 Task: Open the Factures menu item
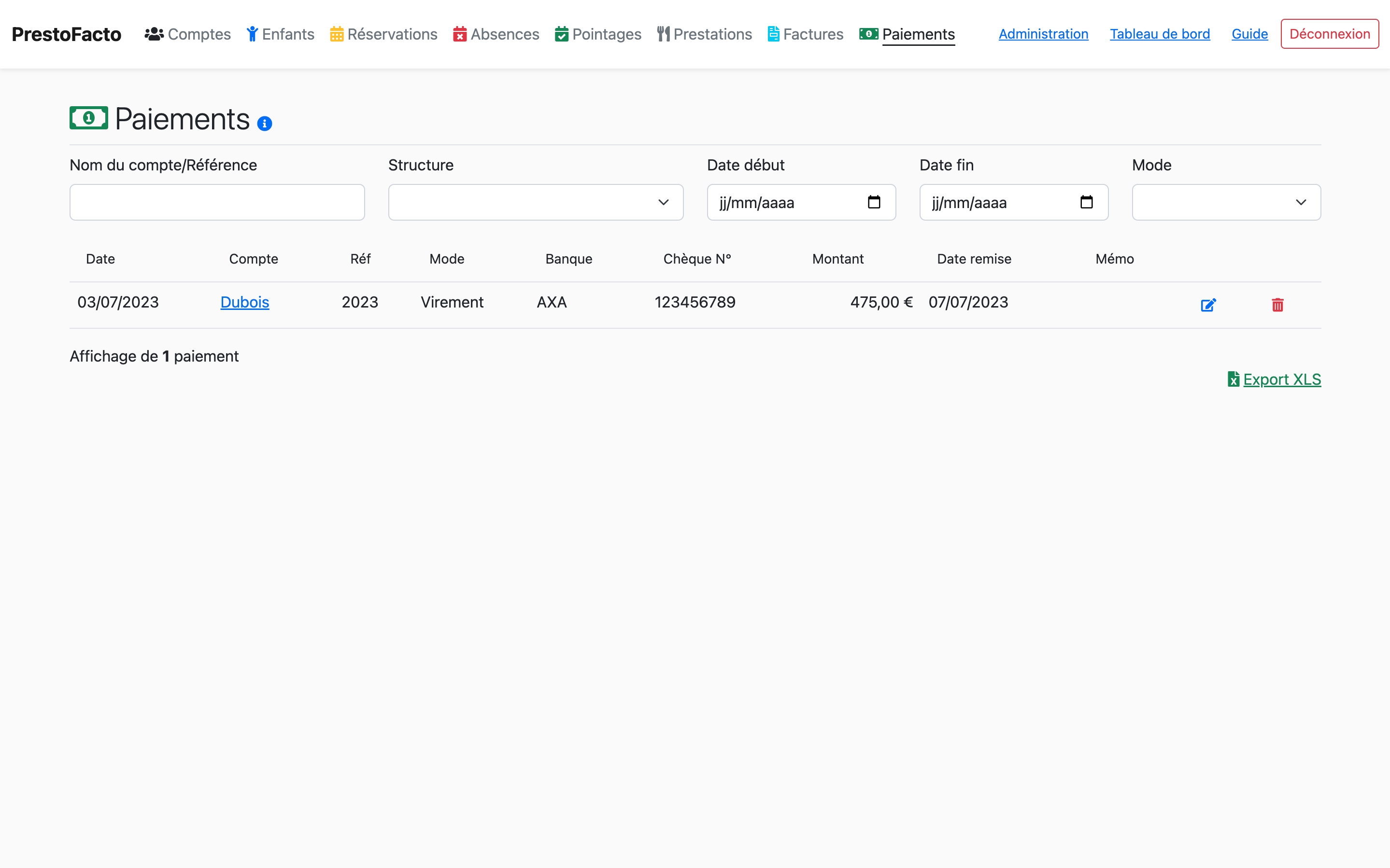(x=806, y=34)
